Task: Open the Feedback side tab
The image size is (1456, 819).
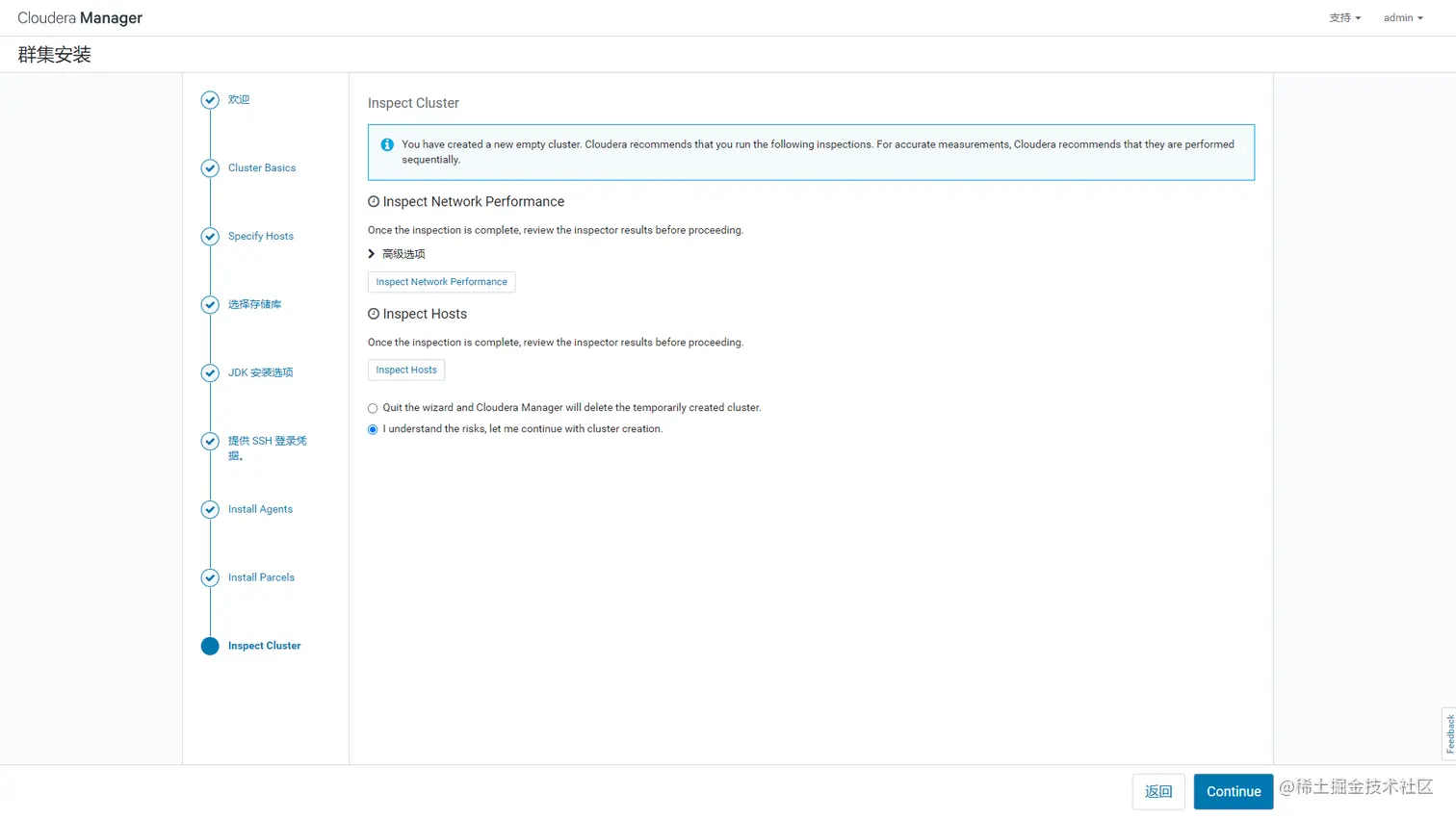Action: (x=1449, y=734)
